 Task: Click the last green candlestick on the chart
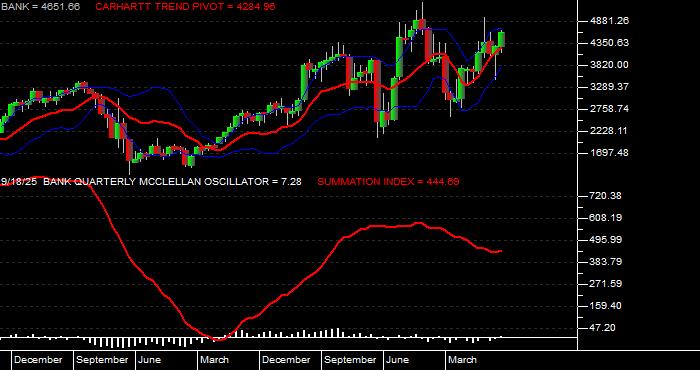[x=501, y=39]
